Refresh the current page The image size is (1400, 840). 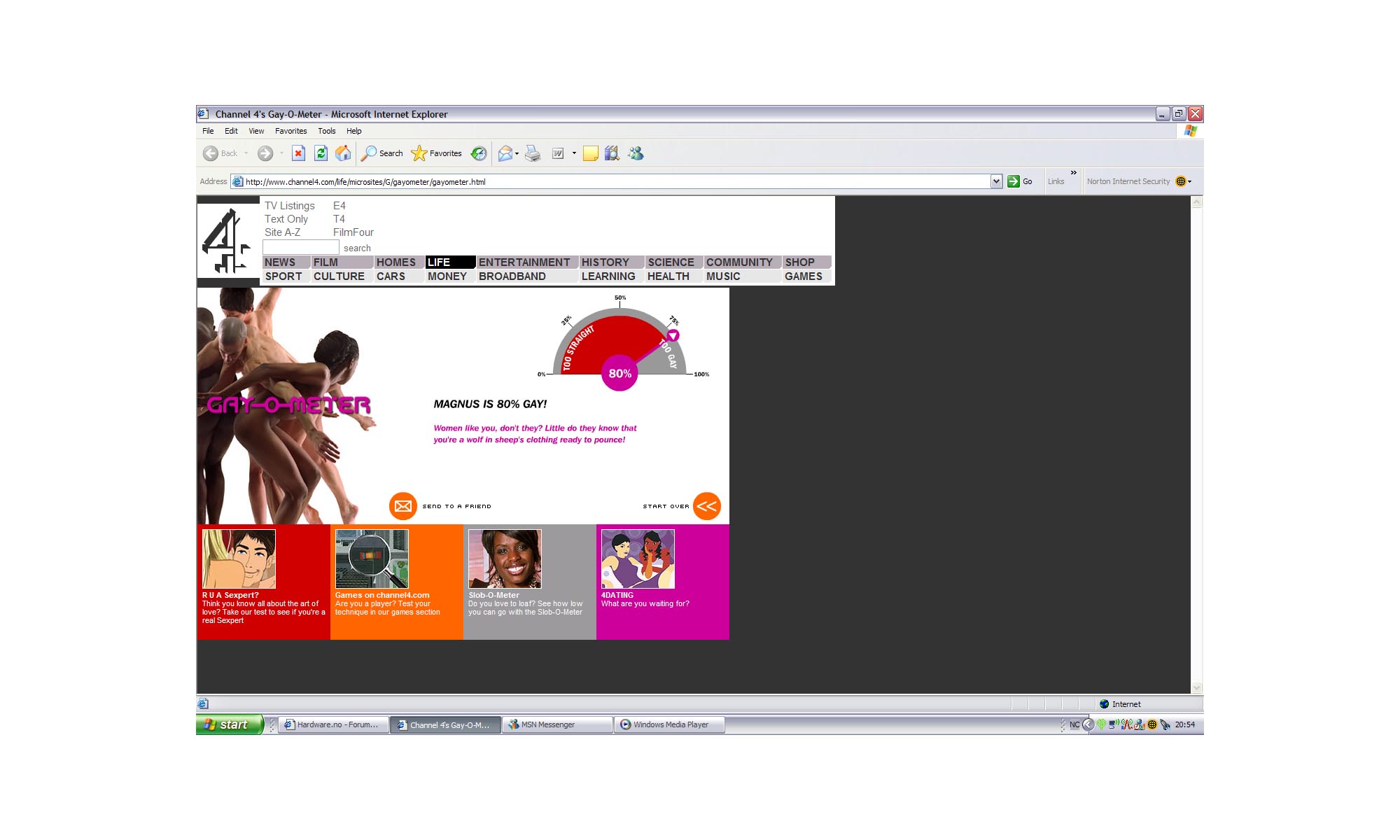321,153
